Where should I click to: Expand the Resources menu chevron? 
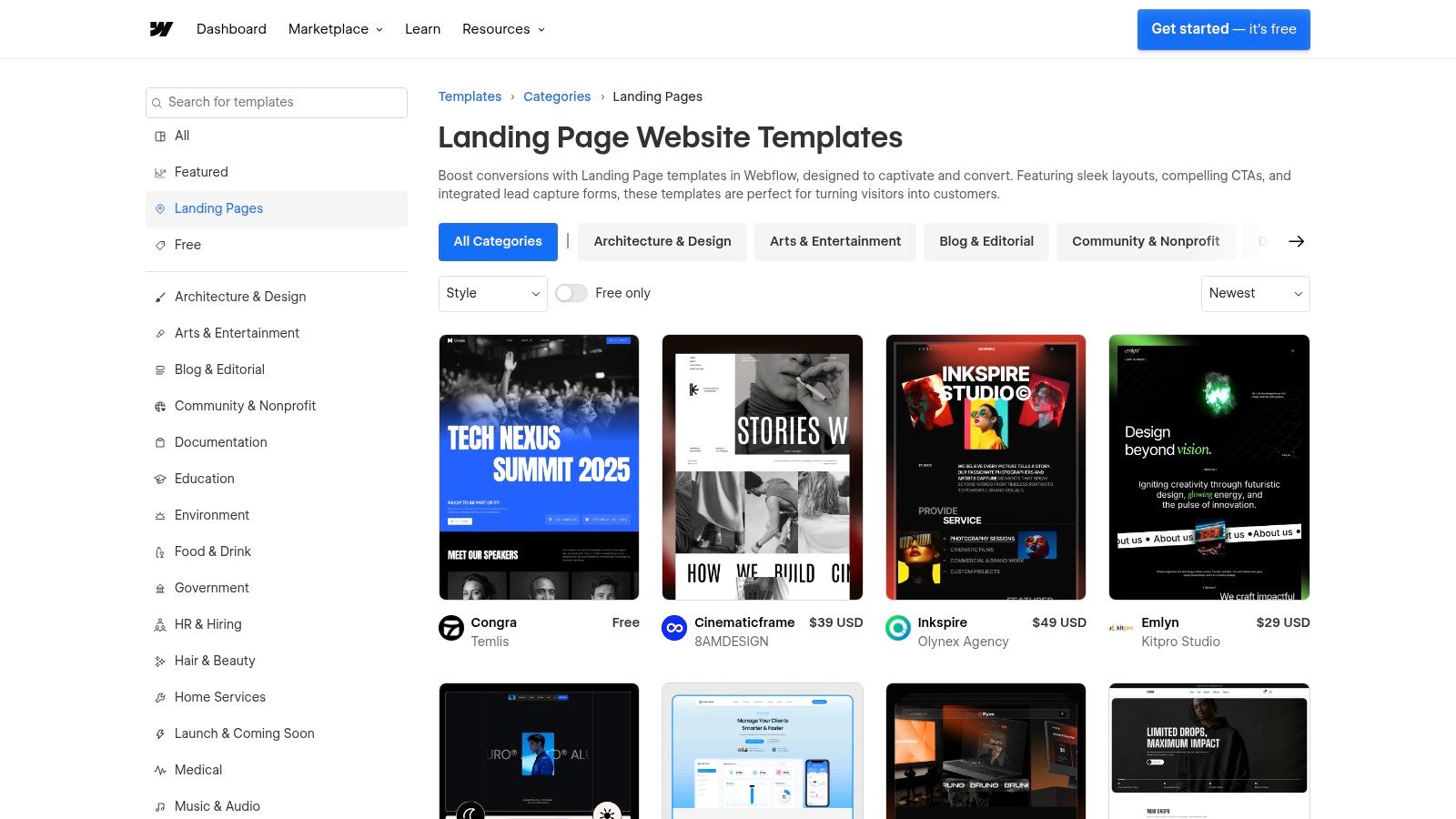541,29
